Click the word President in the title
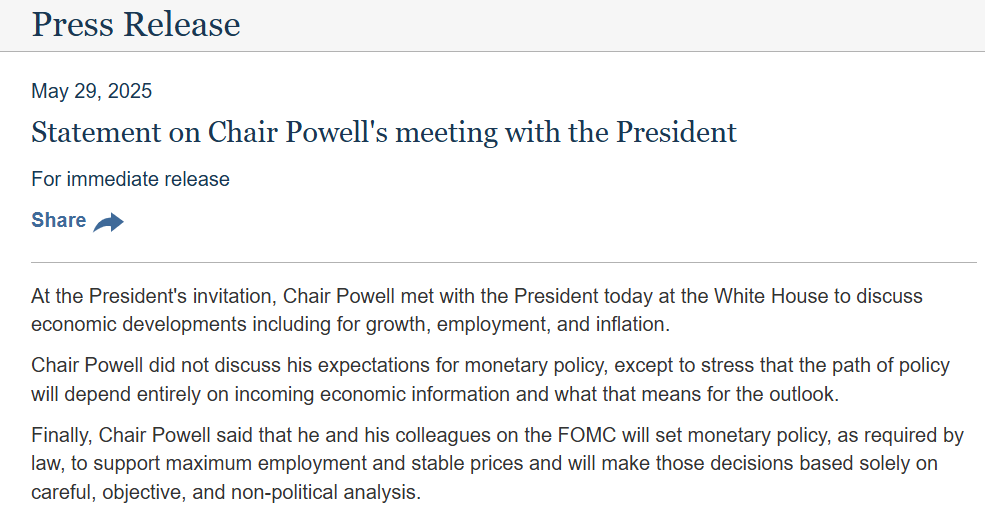The image size is (985, 524). tap(677, 132)
